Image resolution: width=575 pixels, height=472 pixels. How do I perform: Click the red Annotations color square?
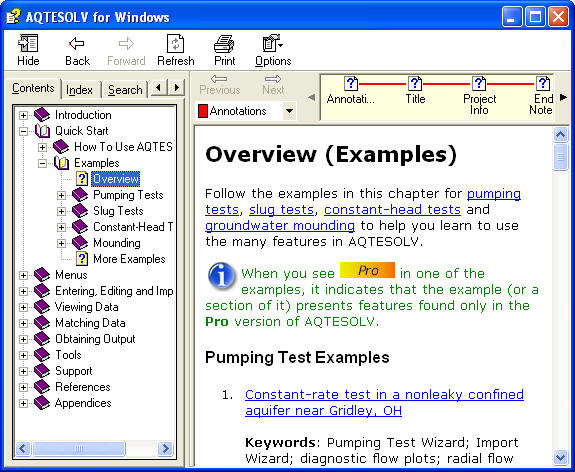(x=203, y=111)
